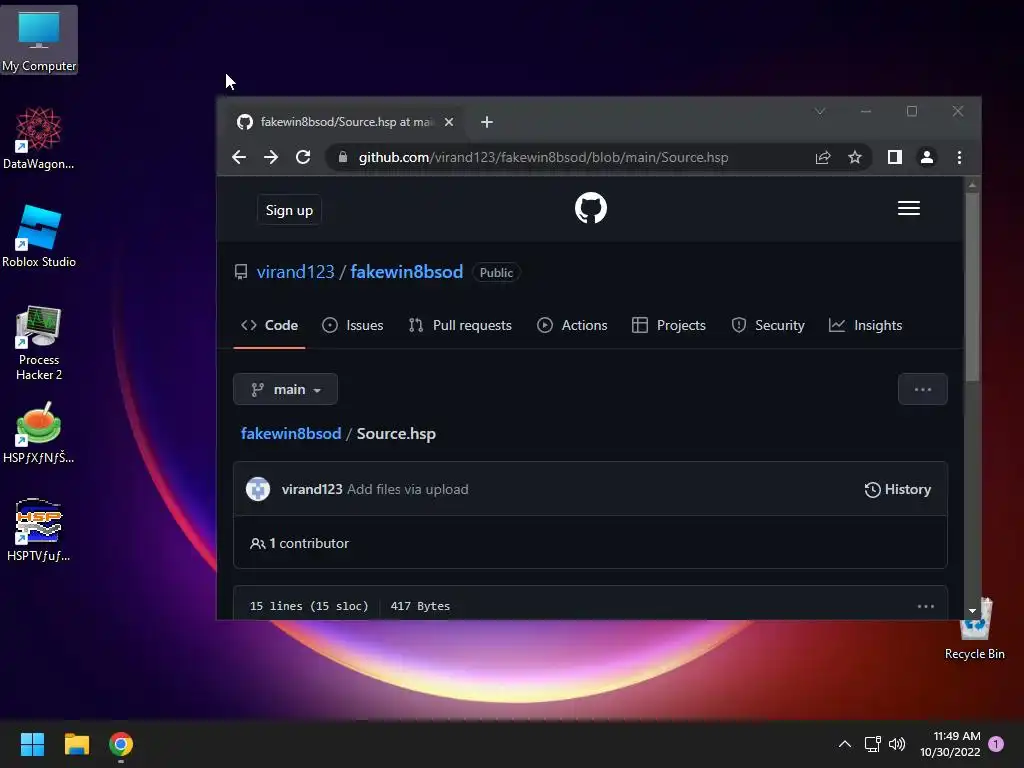Open the main branch dropdown
Screen dimensions: 1024x768
[285, 389]
